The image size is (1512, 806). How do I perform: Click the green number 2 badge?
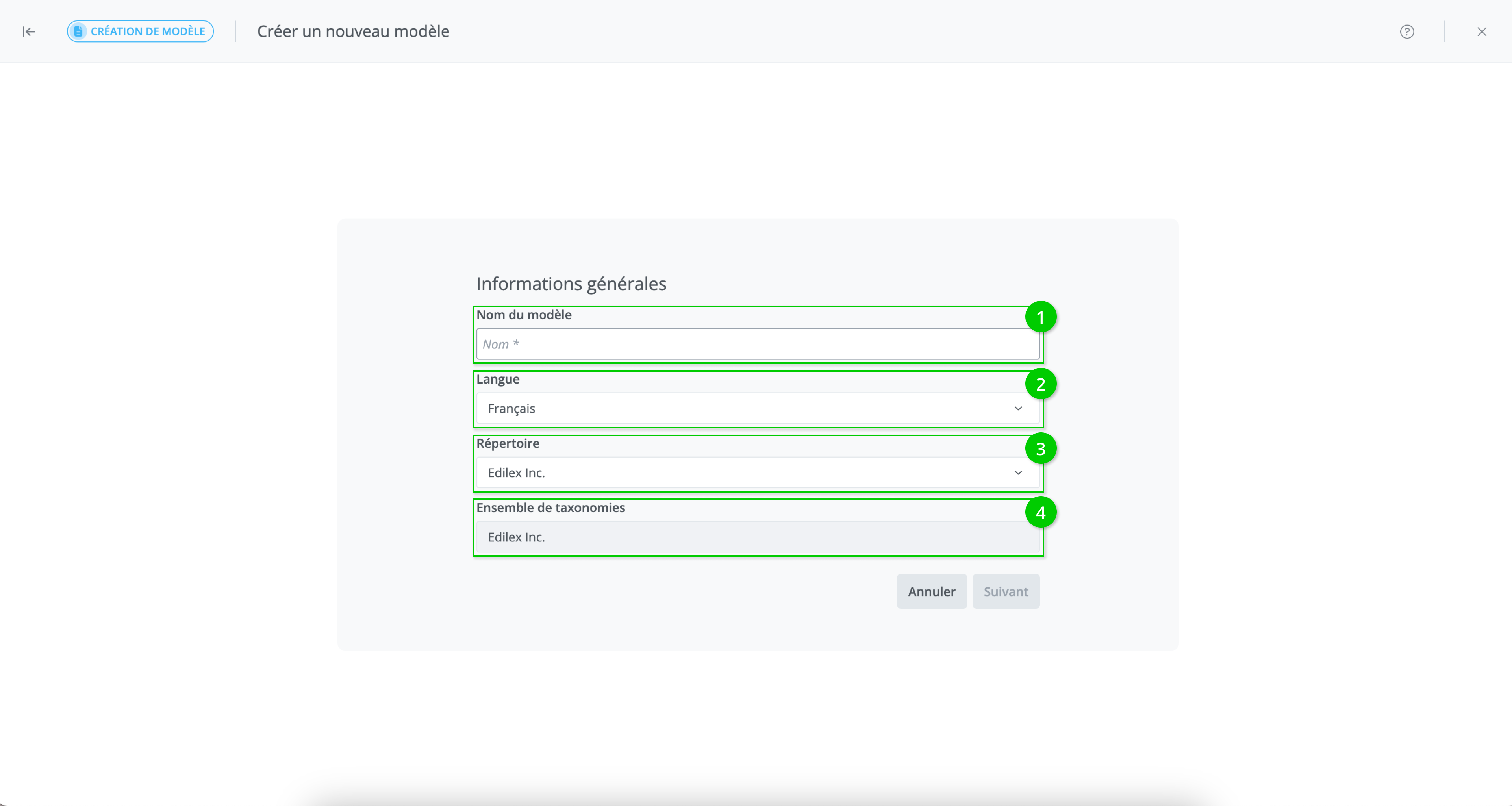pyautogui.click(x=1040, y=385)
